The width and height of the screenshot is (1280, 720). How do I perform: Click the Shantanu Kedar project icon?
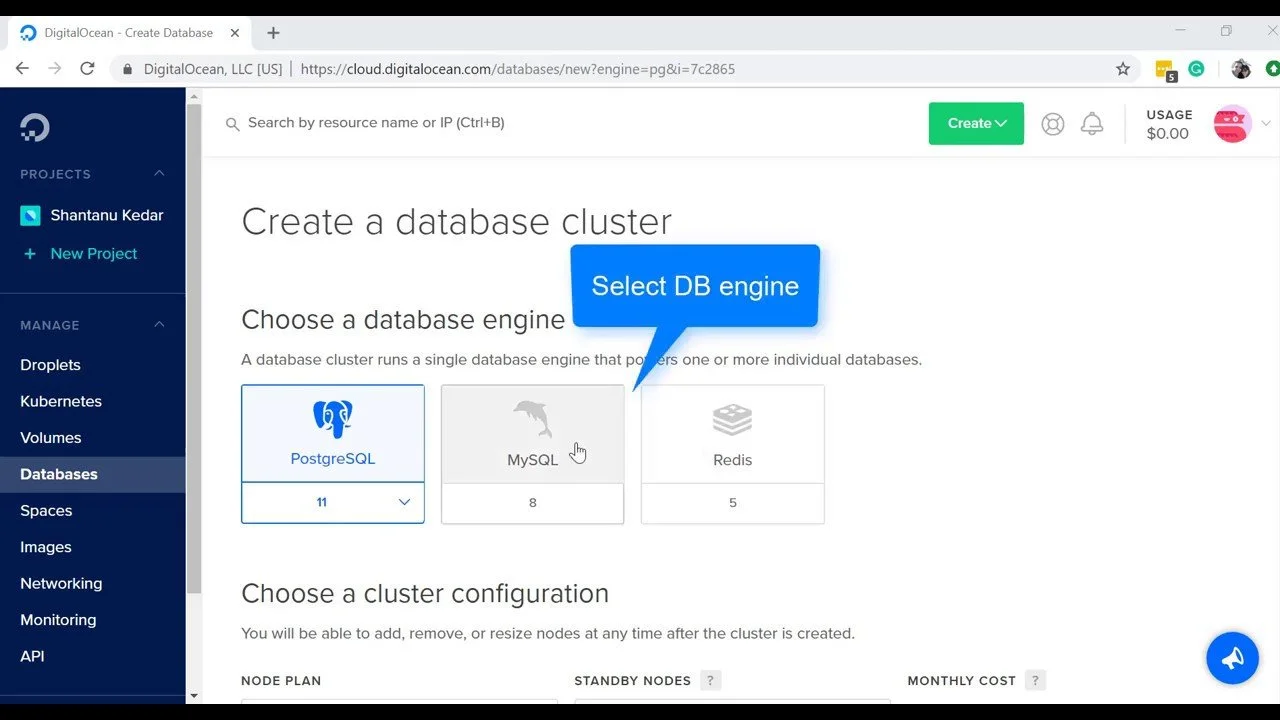[30, 215]
